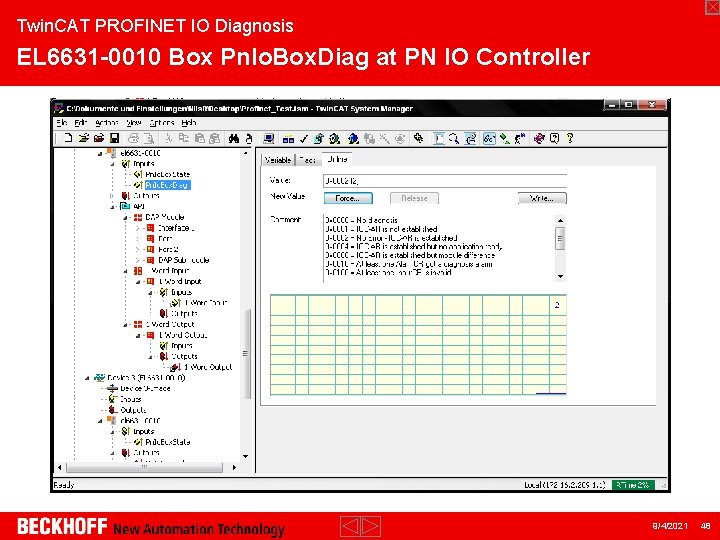This screenshot has height=540, width=720.
Task: Click the Save floppy disk icon
Action: pyautogui.click(x=114, y=138)
